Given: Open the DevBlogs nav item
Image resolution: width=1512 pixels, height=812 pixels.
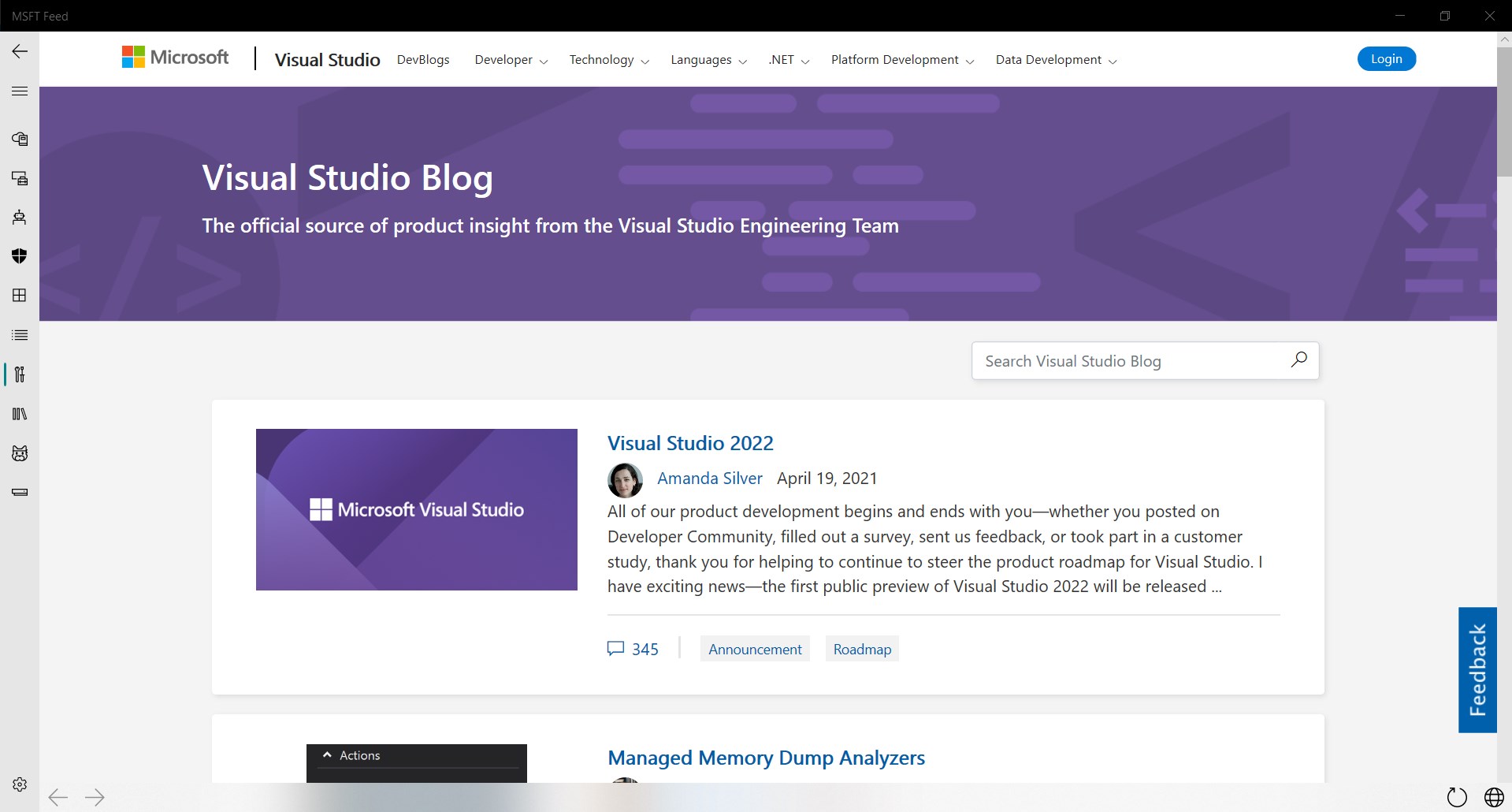Looking at the screenshot, I should click(x=423, y=60).
